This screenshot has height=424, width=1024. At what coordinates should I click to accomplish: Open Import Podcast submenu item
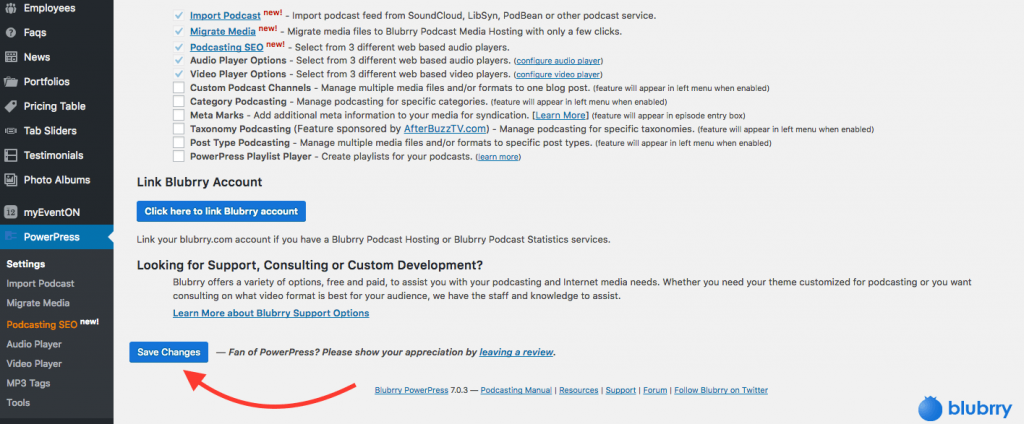click(x=40, y=284)
